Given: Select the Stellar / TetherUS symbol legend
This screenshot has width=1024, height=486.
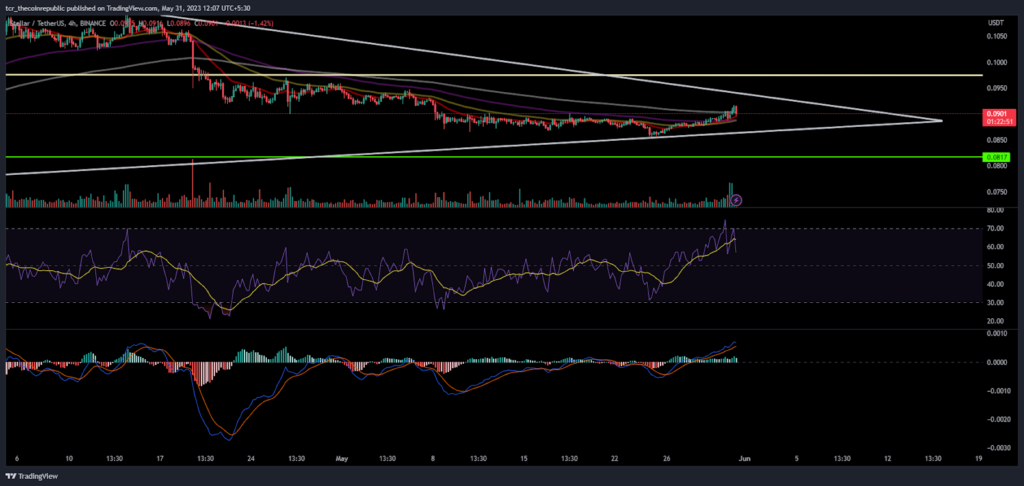Looking at the screenshot, I should click(56, 24).
